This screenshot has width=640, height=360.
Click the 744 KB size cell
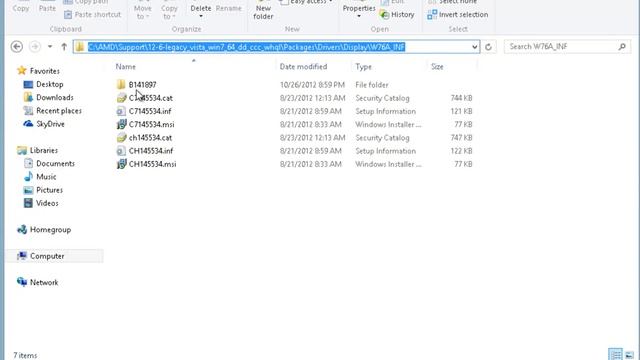pyautogui.click(x=461, y=98)
